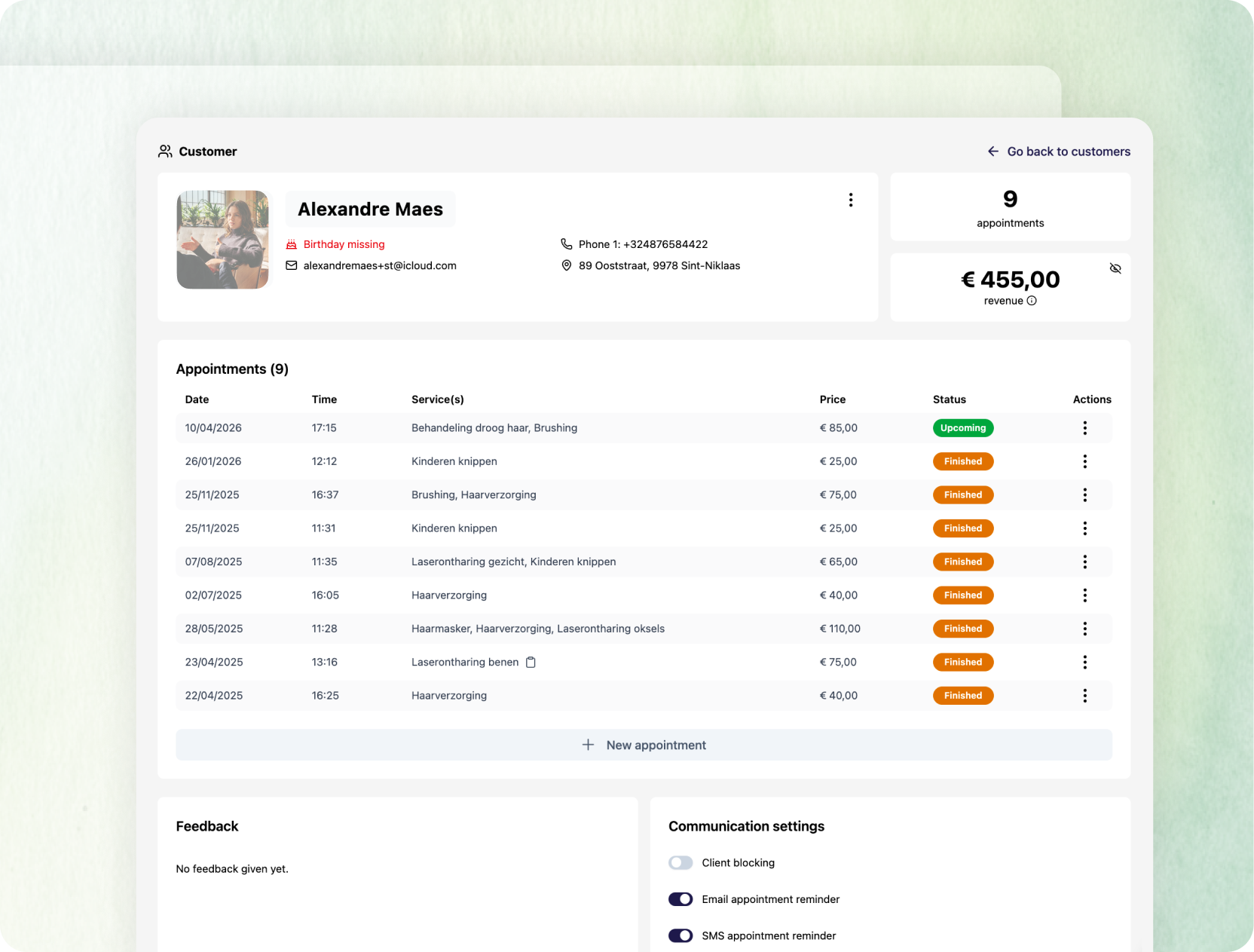Turn off SMS appointment reminder toggle
The width and height of the screenshot is (1254, 952).
tap(681, 935)
